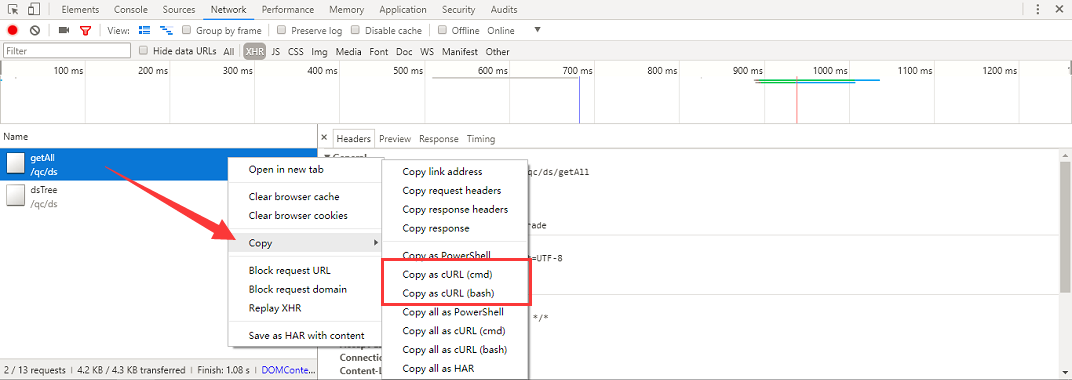1072x380 pixels.
Task: Clear the network log icon
Action: point(35,31)
